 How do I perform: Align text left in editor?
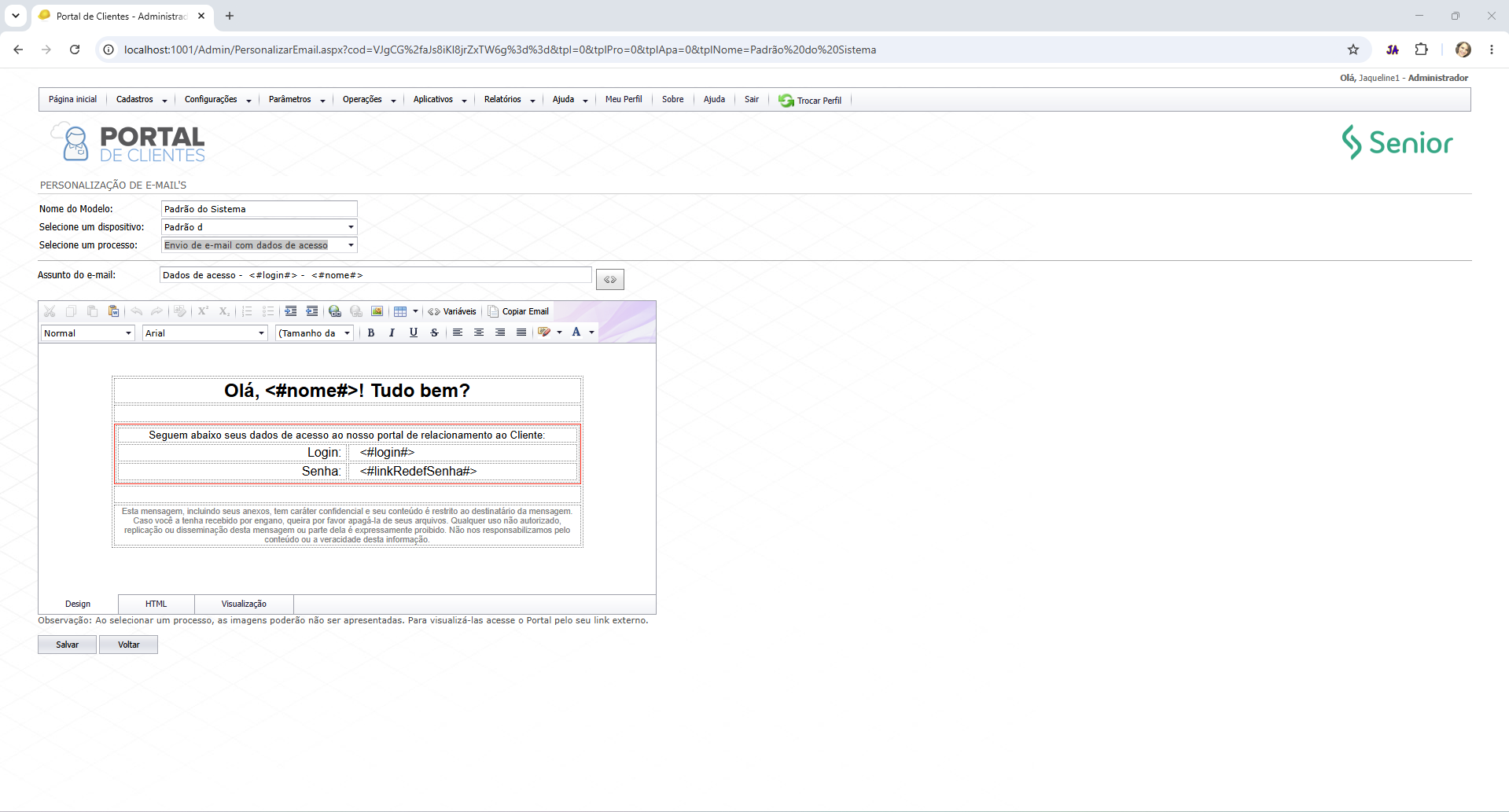458,333
